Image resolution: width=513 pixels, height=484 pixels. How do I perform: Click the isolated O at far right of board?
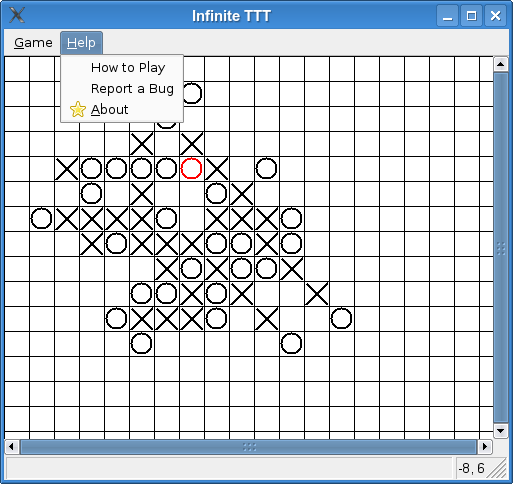(341, 319)
